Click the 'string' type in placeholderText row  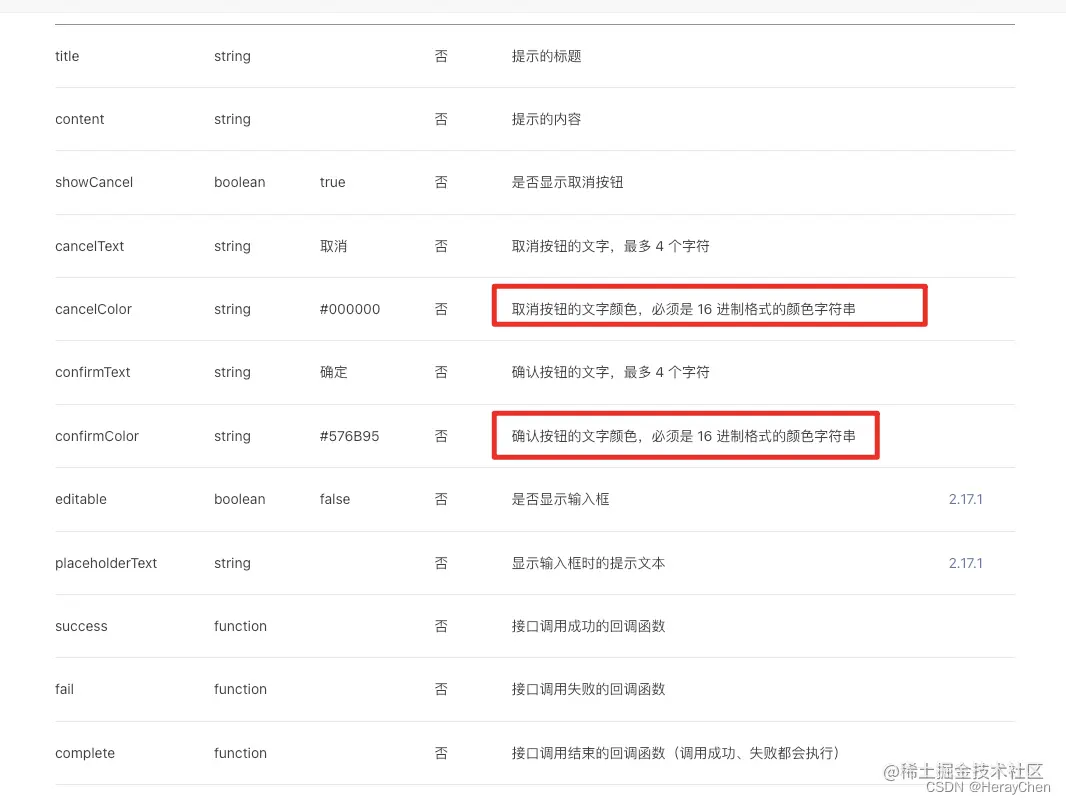click(232, 563)
